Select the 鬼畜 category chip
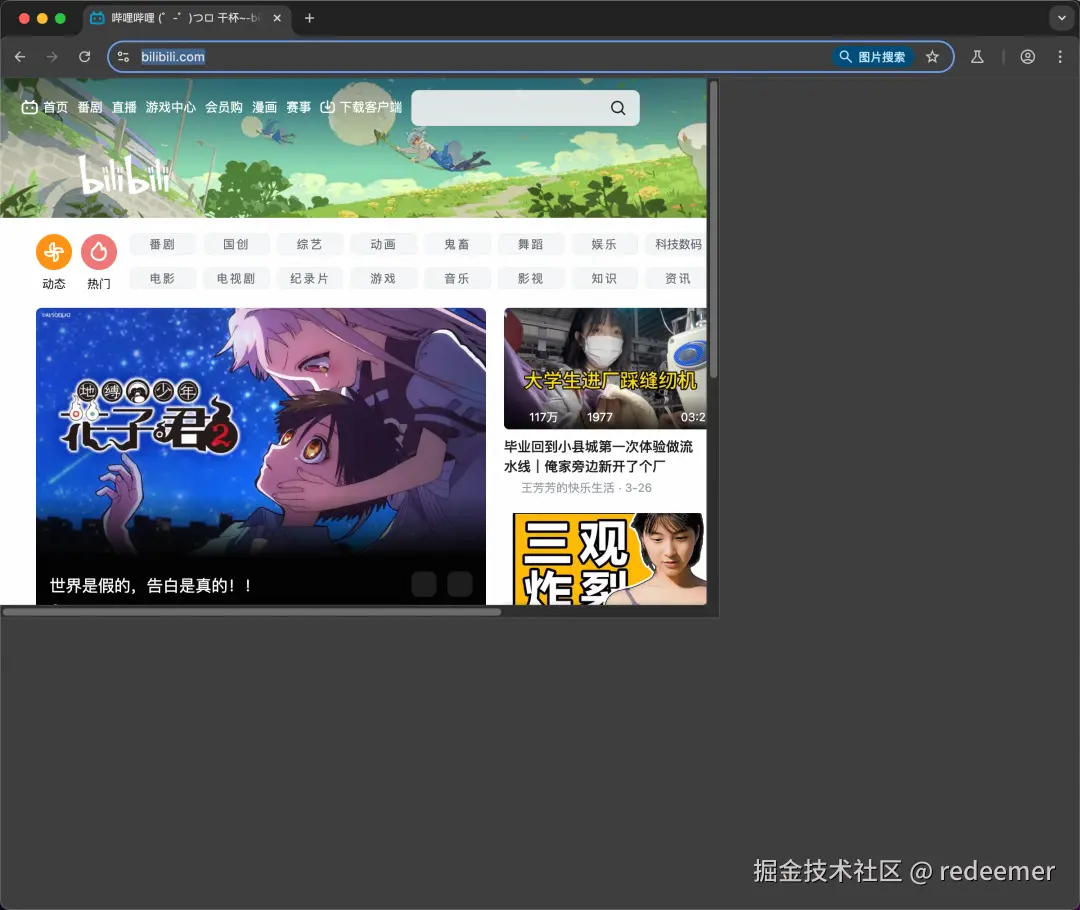 (457, 244)
